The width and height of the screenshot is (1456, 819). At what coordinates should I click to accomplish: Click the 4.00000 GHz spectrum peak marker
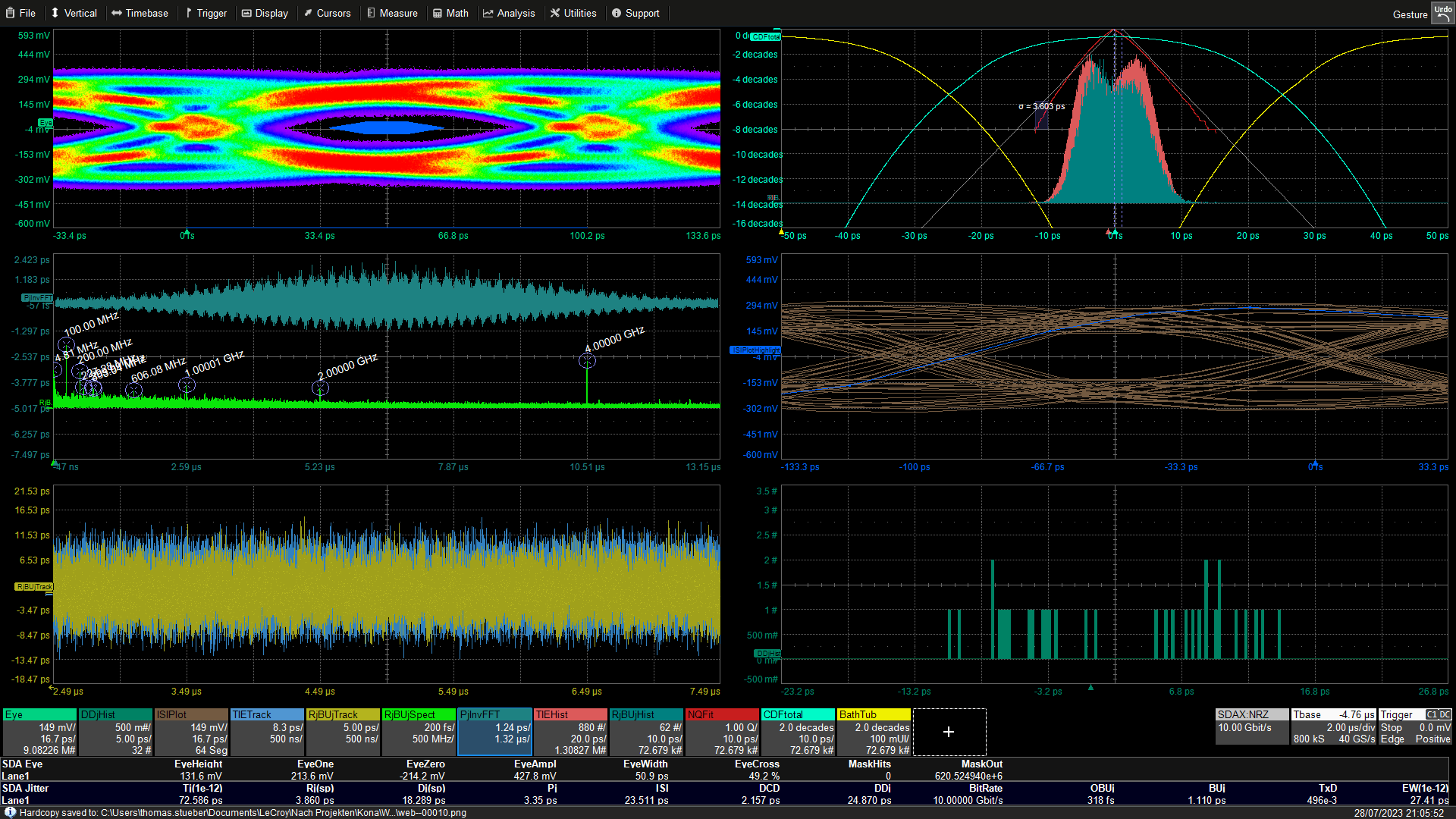point(587,361)
